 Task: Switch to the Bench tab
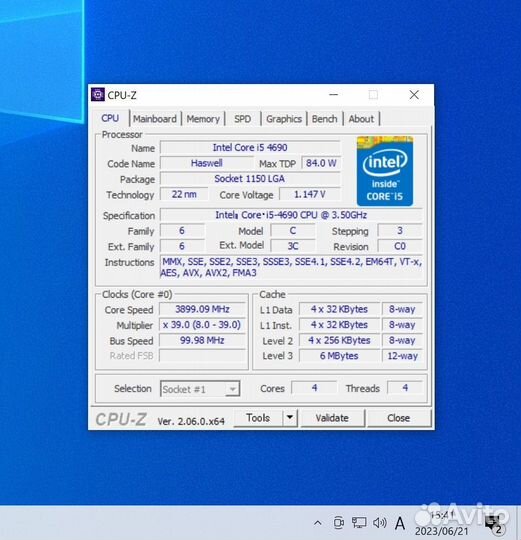(324, 119)
